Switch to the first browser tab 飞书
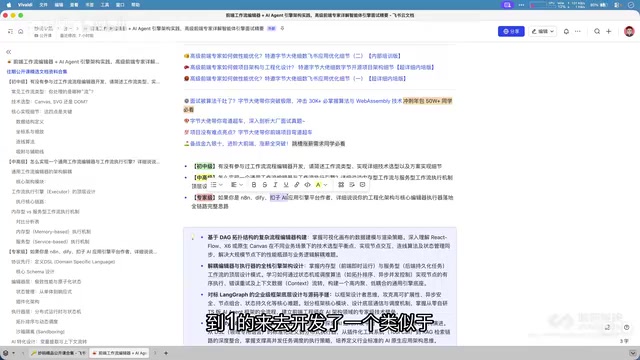The width and height of the screenshot is (640, 360). 58,353
